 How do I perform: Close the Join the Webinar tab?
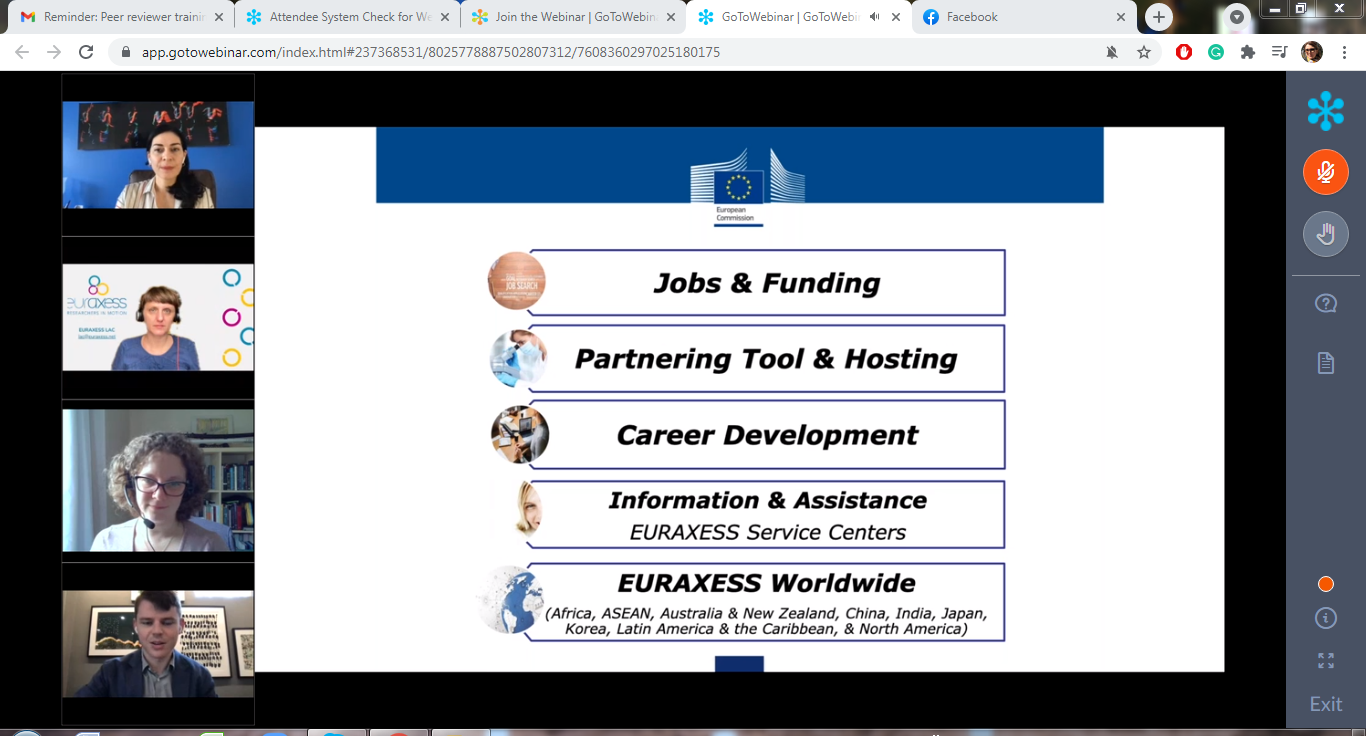pyautogui.click(x=669, y=17)
